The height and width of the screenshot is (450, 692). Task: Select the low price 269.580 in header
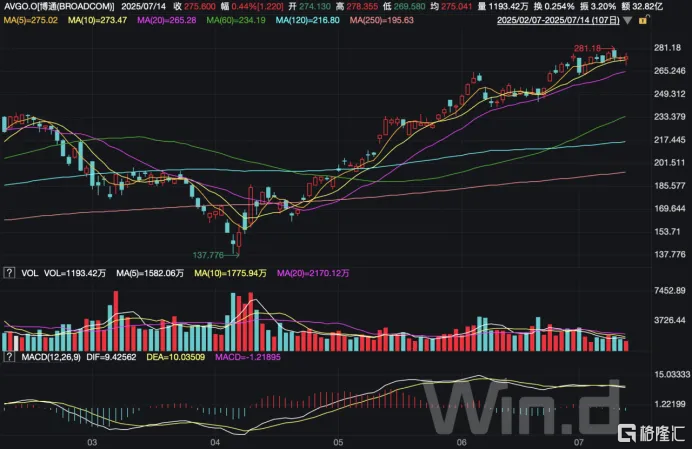pos(410,7)
